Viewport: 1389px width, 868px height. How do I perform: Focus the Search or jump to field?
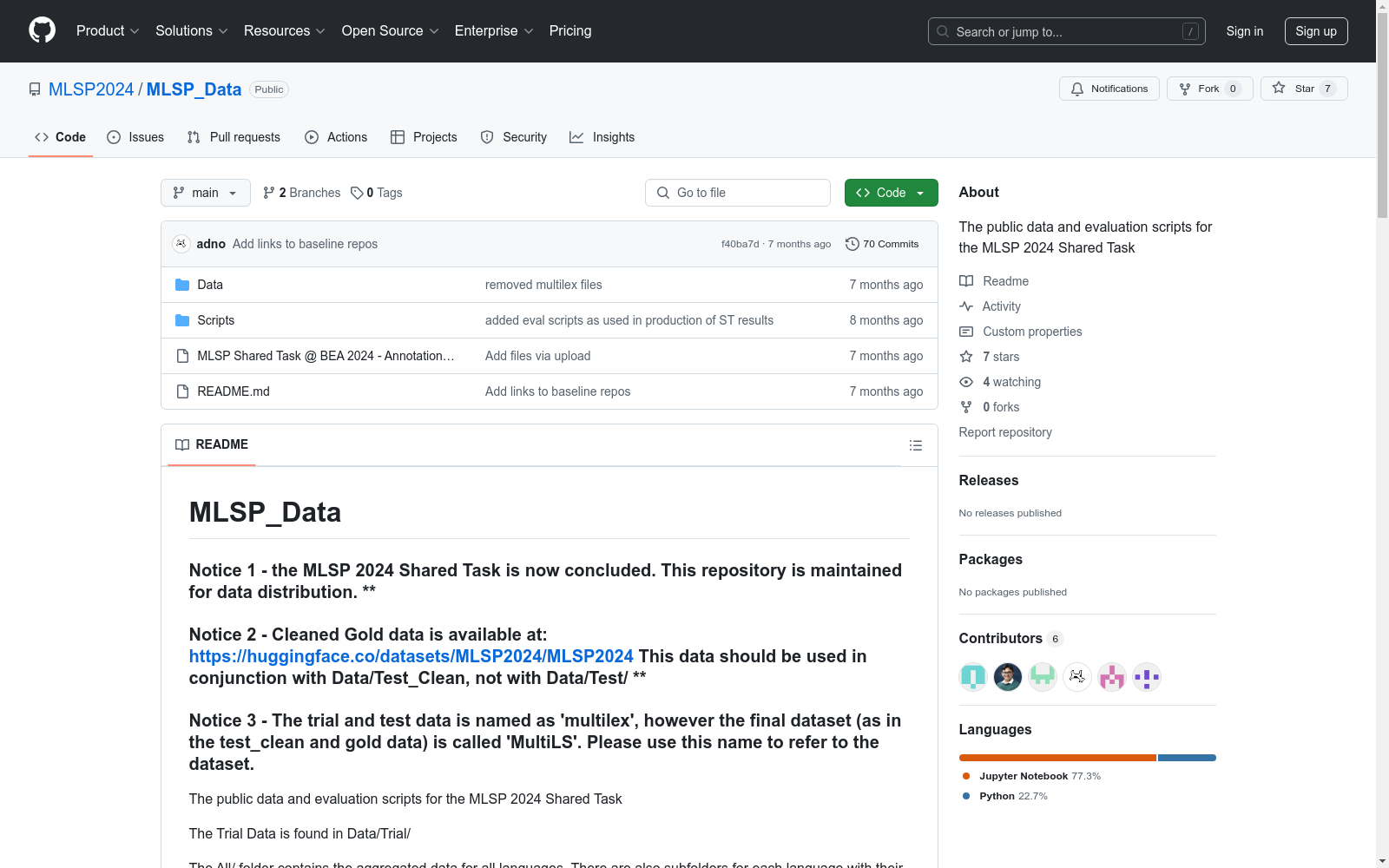tap(1067, 31)
